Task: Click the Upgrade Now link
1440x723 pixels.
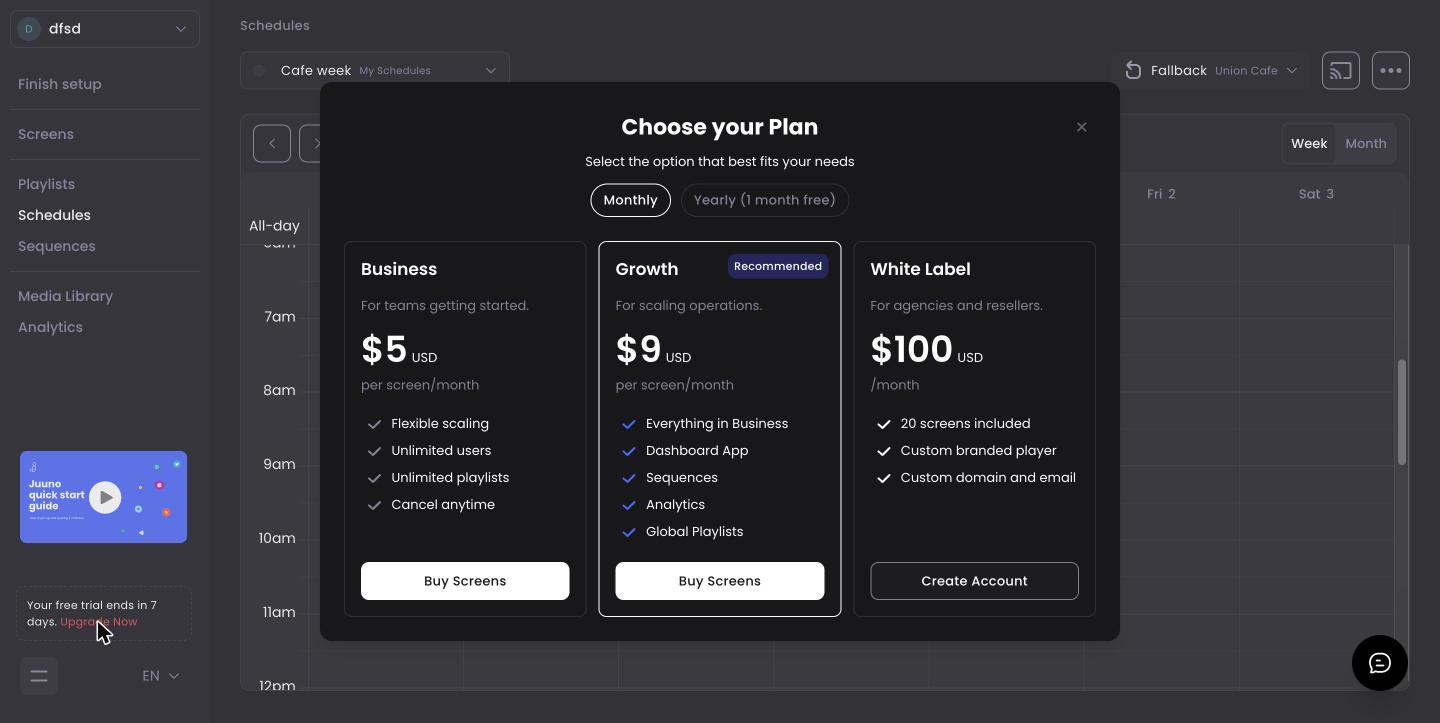Action: click(99, 622)
